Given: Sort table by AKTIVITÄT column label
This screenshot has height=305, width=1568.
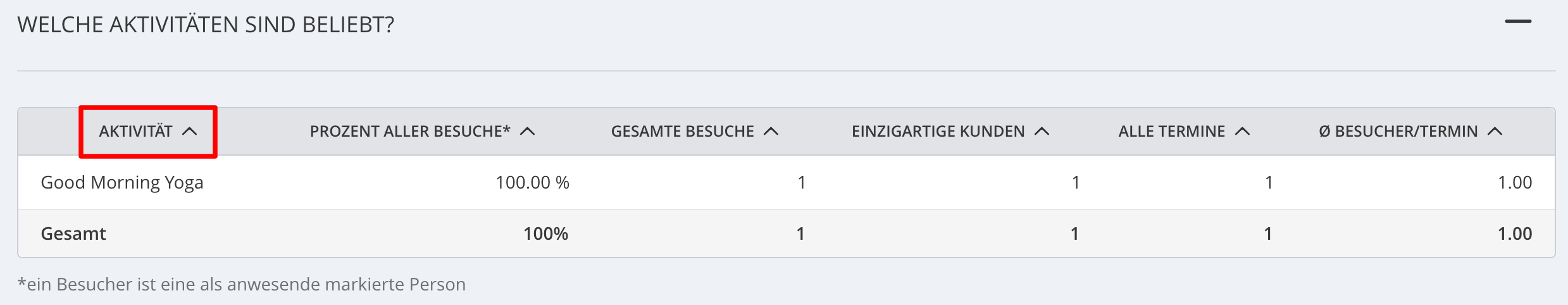Looking at the screenshot, I should (136, 131).
